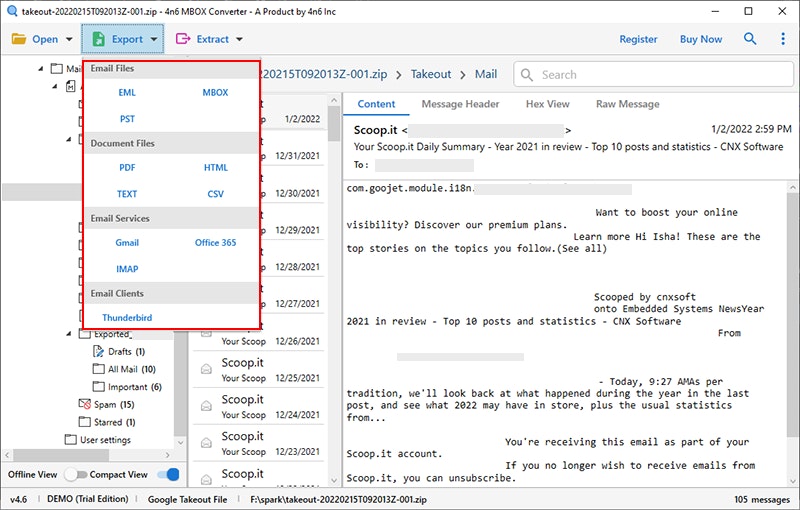Image resolution: width=800 pixels, height=510 pixels.
Task: Select the Starred (1) folder
Action: (x=114, y=422)
